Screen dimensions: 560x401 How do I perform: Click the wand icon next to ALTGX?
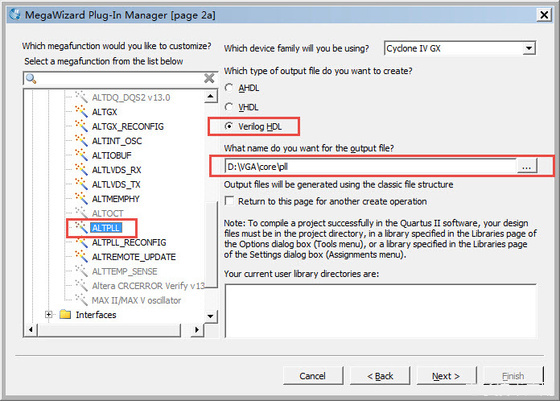(x=81, y=111)
